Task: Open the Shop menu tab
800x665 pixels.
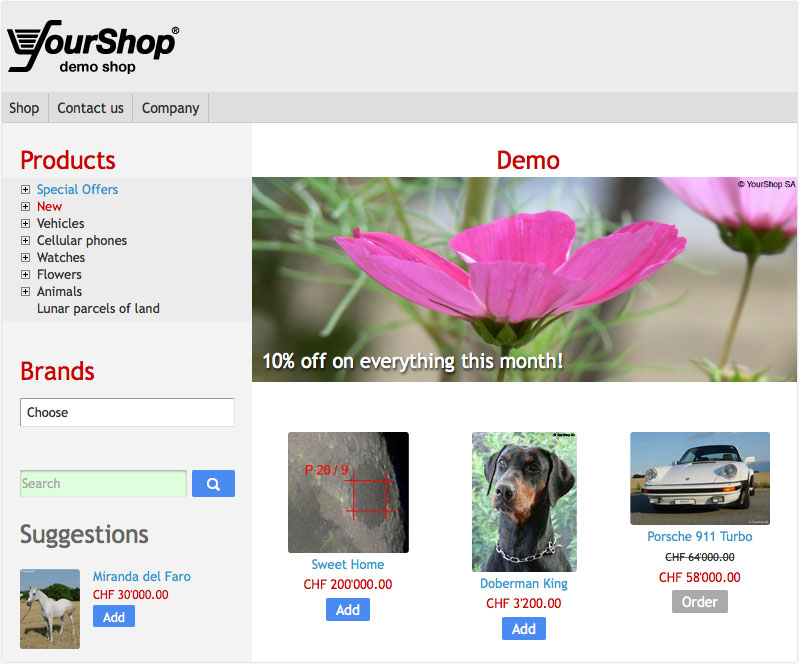Action: coord(24,108)
